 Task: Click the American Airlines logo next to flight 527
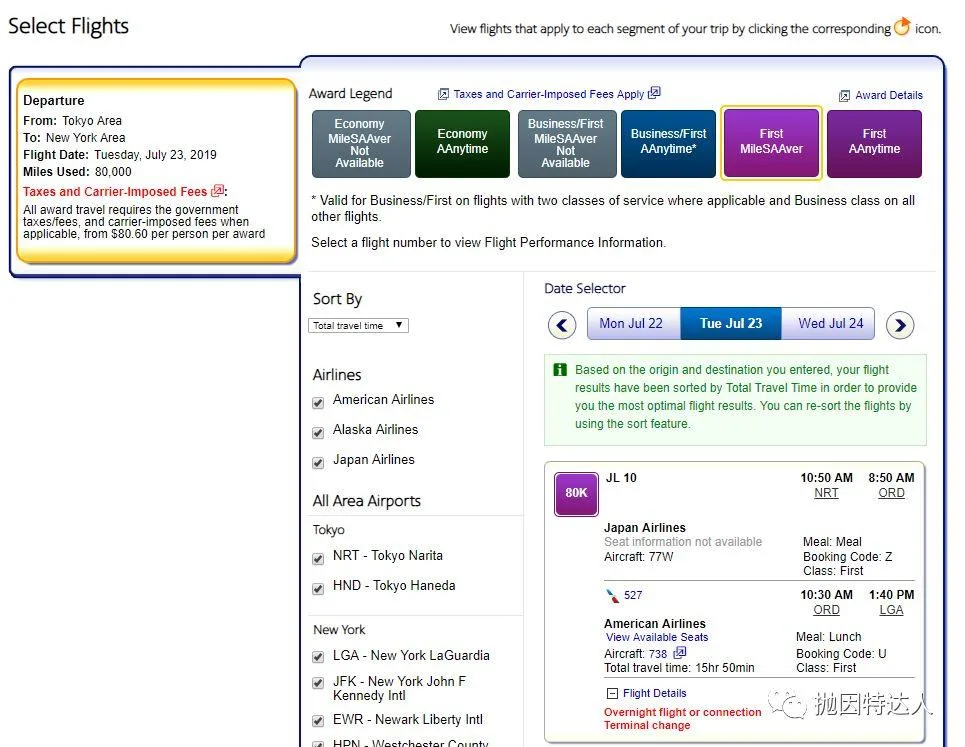point(612,596)
